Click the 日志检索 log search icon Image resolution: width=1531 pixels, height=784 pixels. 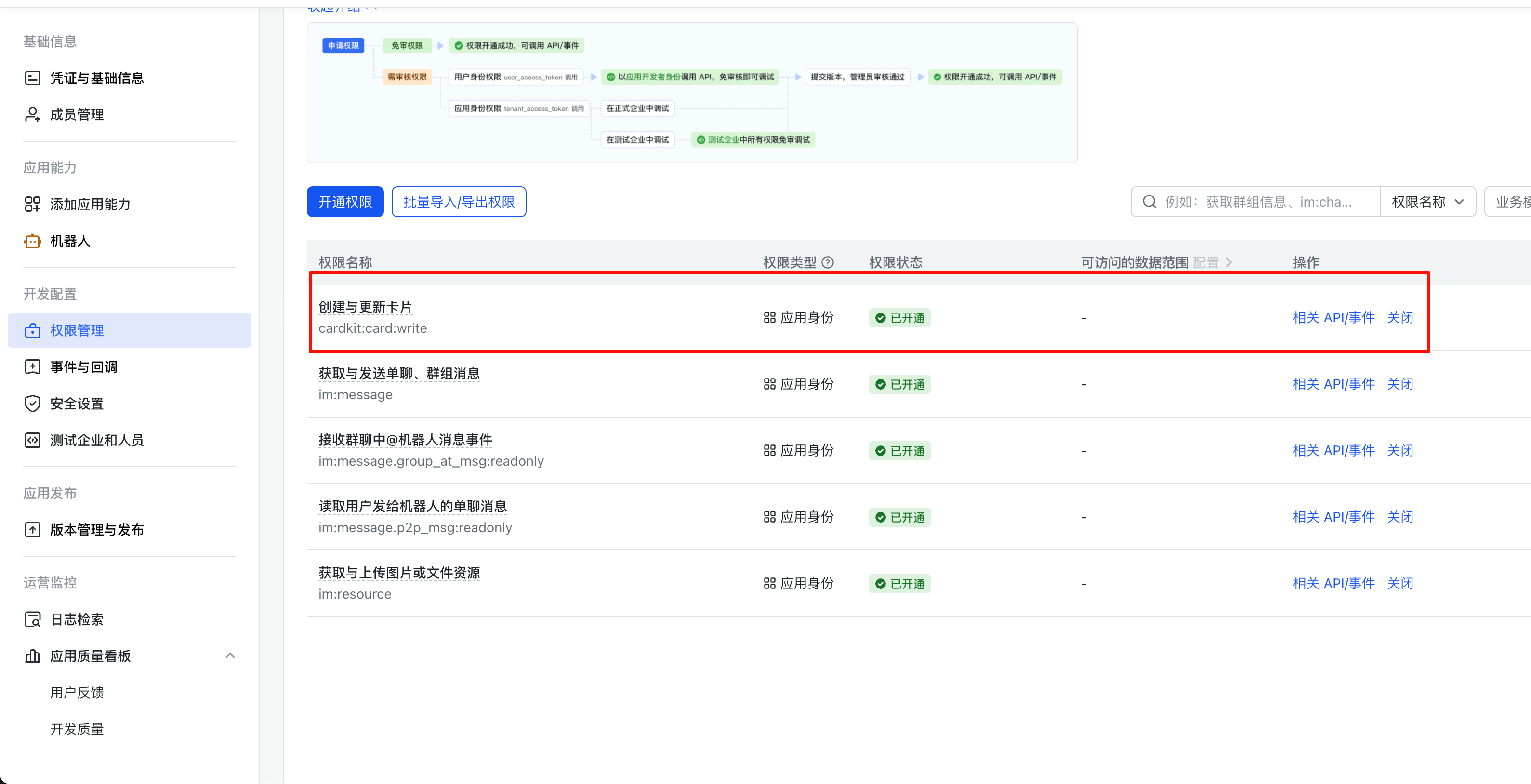pos(32,619)
